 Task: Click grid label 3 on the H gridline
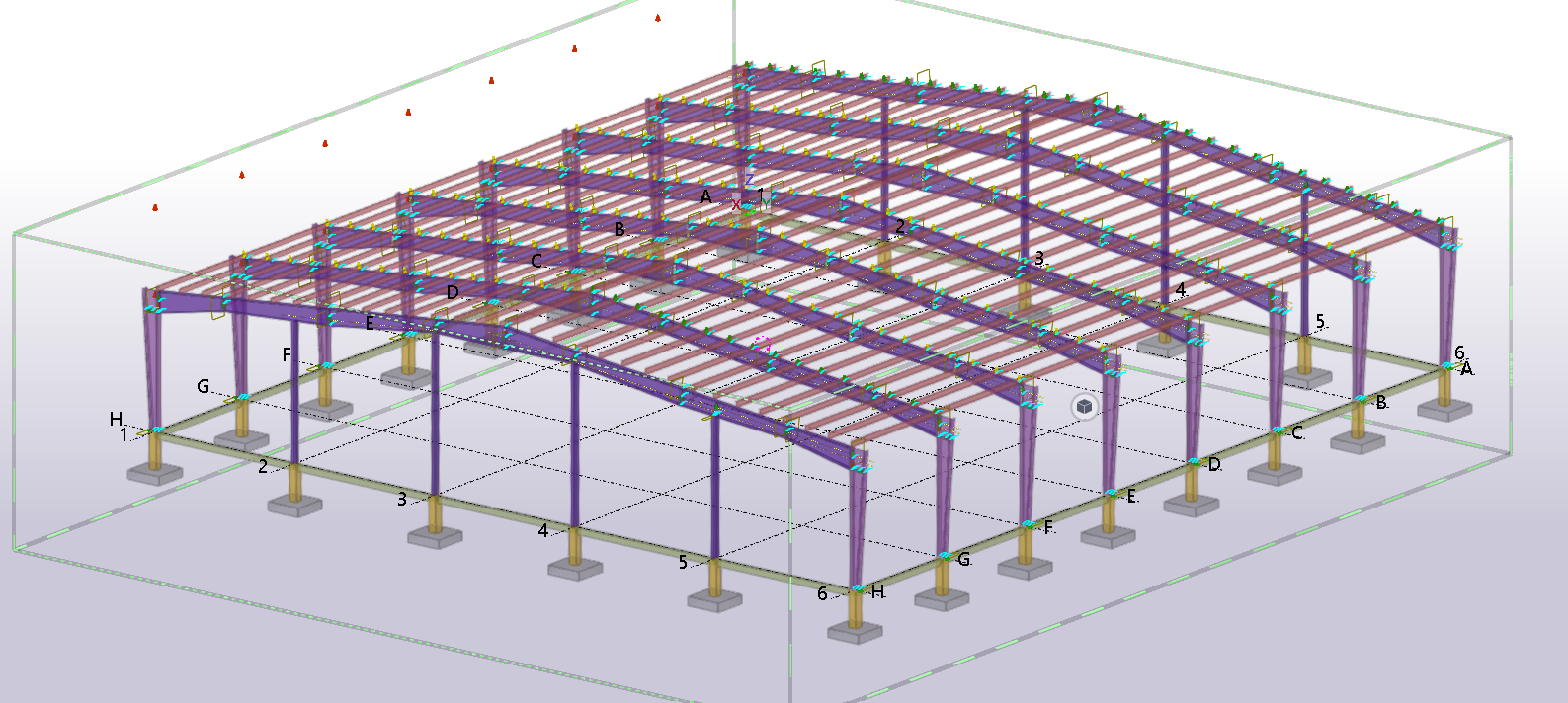(x=402, y=499)
